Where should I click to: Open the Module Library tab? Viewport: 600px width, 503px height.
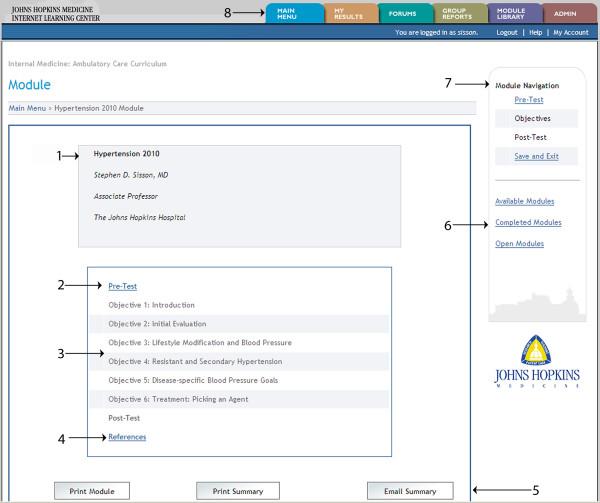pyautogui.click(x=515, y=13)
